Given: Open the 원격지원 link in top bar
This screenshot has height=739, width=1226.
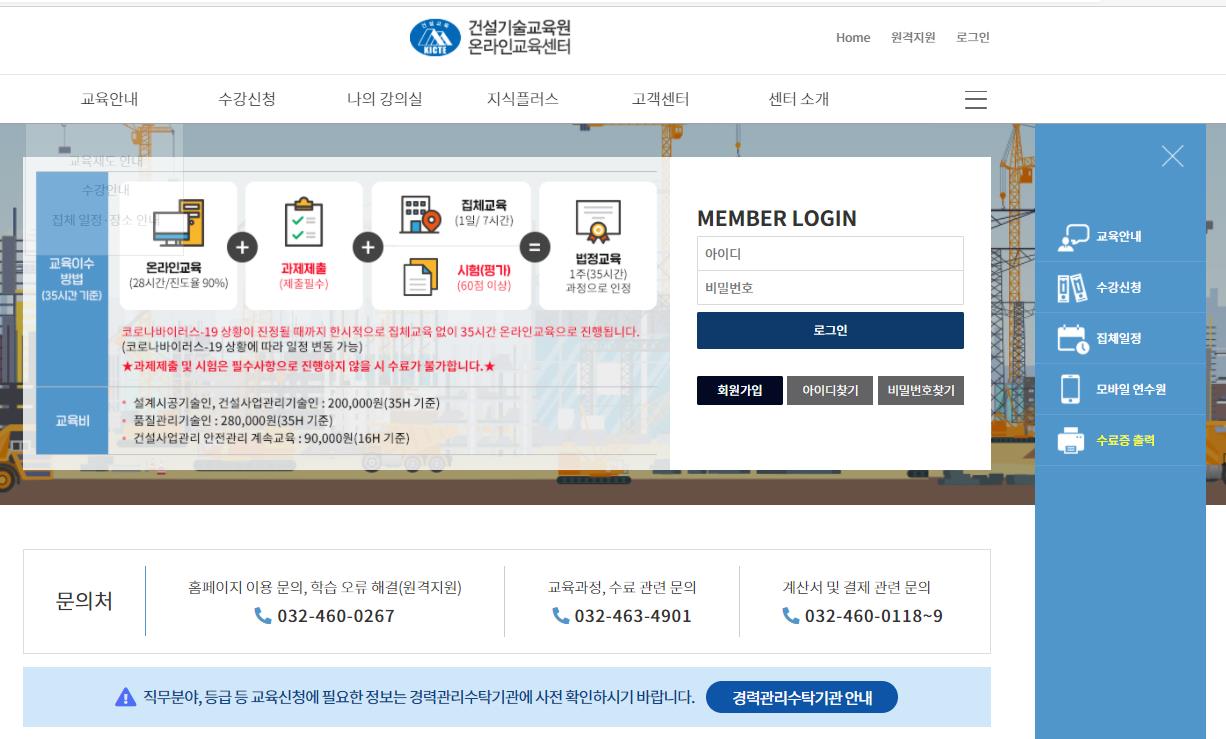Looking at the screenshot, I should [x=913, y=38].
